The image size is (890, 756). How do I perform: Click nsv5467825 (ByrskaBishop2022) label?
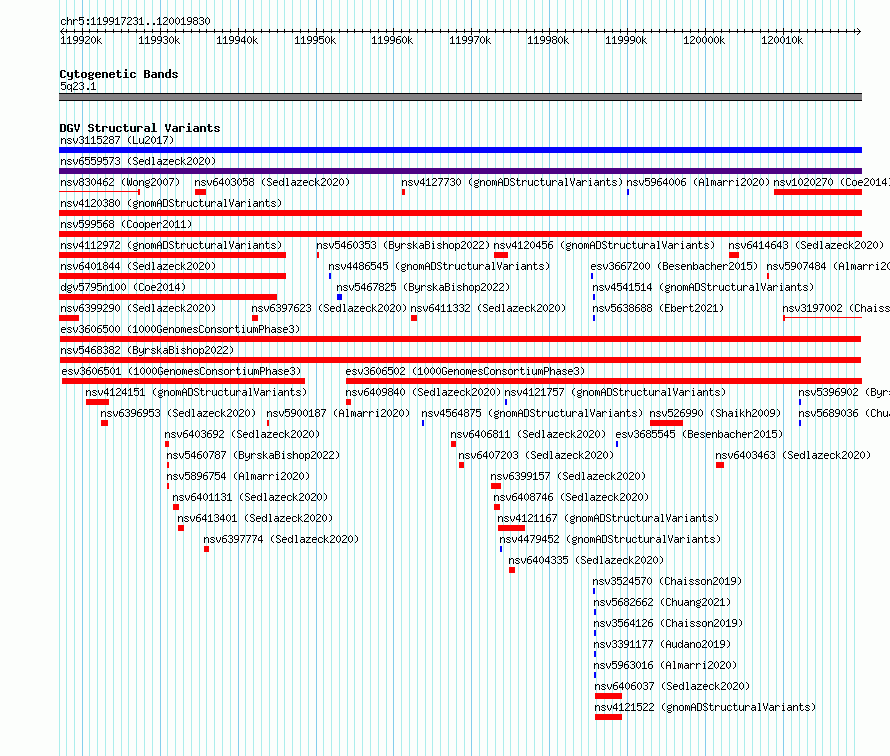pyautogui.click(x=423, y=287)
